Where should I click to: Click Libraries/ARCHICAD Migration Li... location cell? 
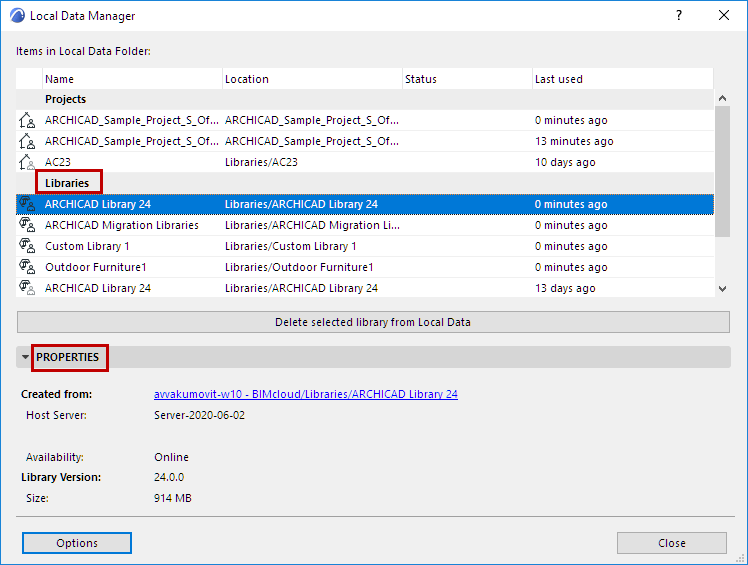[312, 225]
